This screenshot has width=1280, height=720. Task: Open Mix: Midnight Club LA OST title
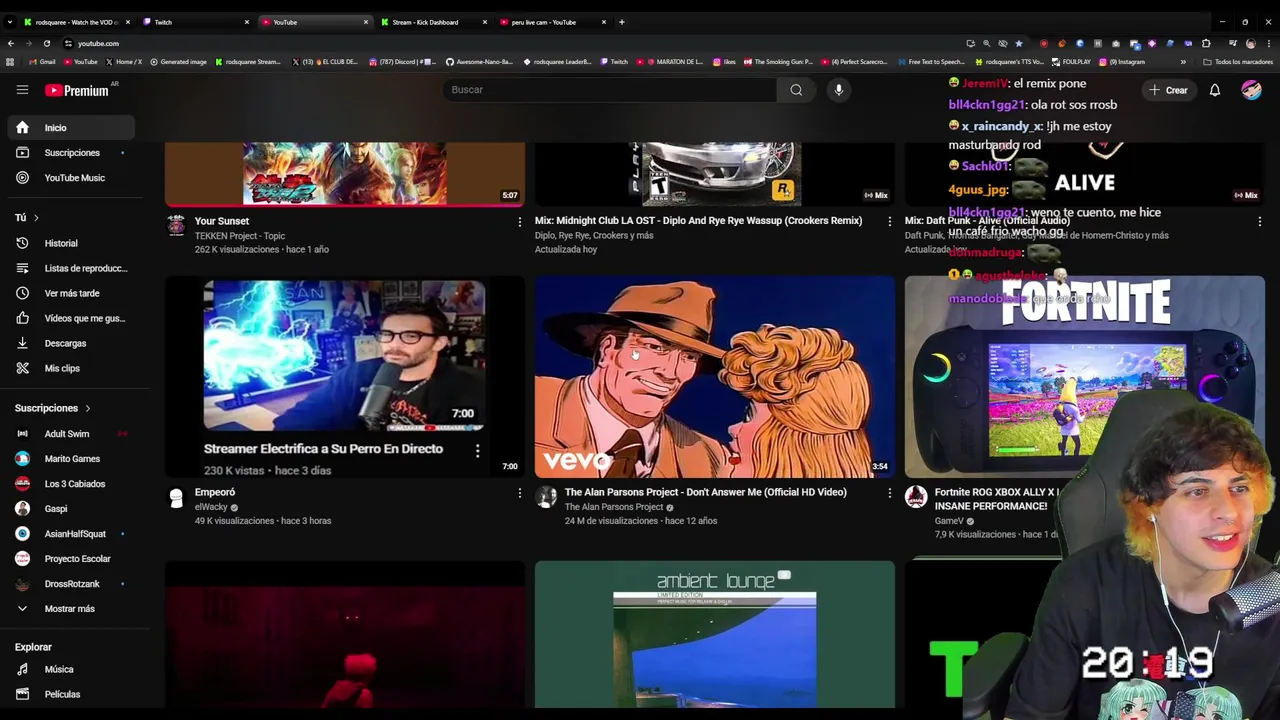pos(698,221)
